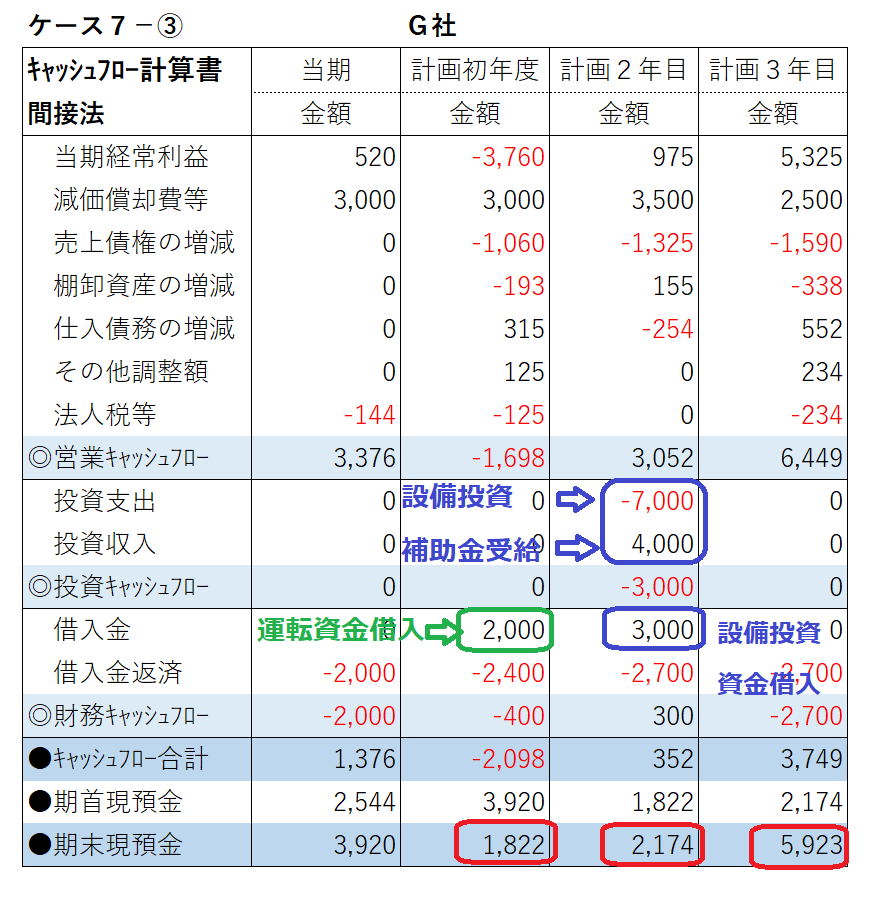Select the 計画3年目 column header
Image resolution: width=873 pixels, height=898 pixels.
point(772,70)
